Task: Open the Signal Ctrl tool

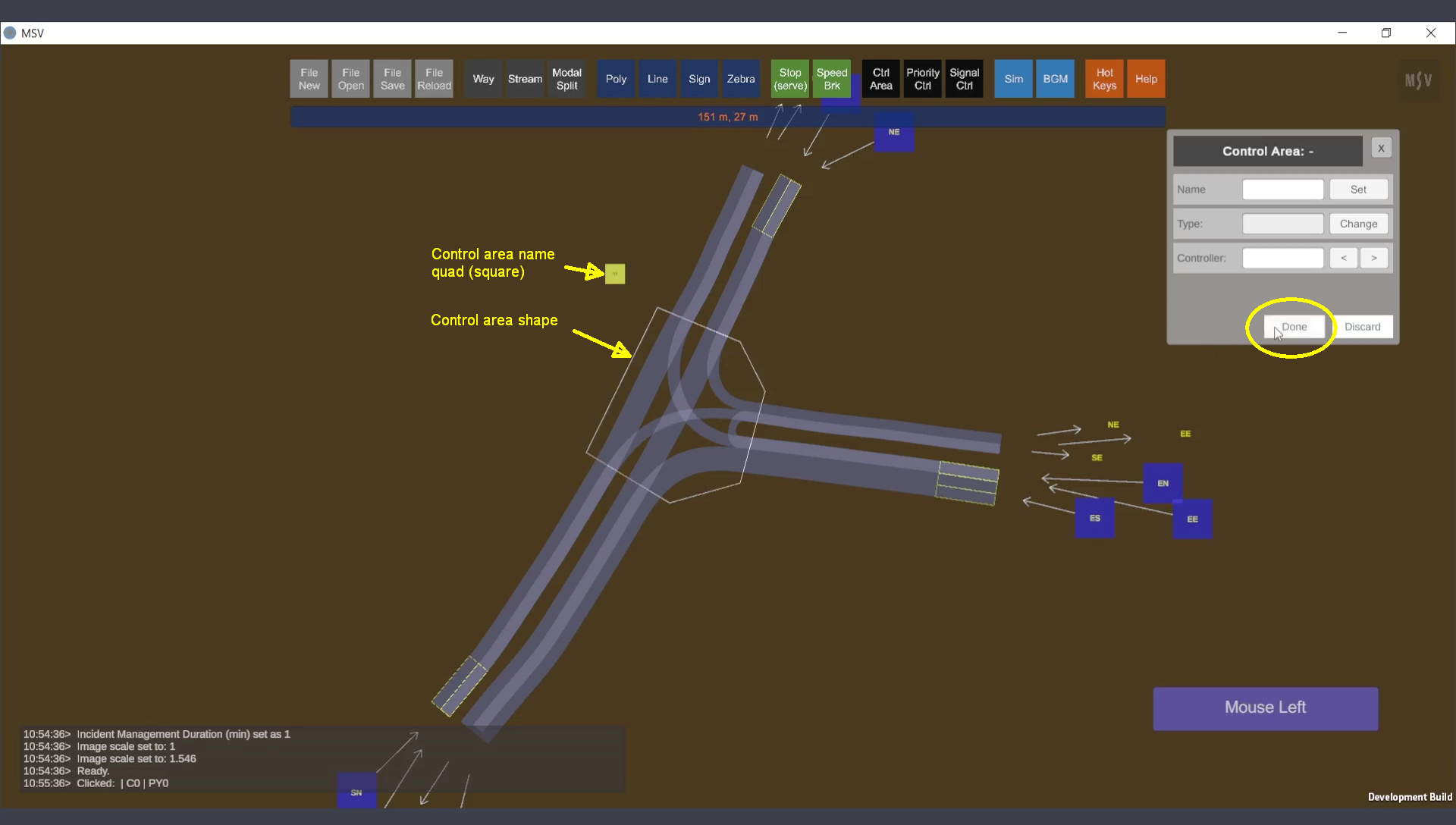Action: coord(964,79)
